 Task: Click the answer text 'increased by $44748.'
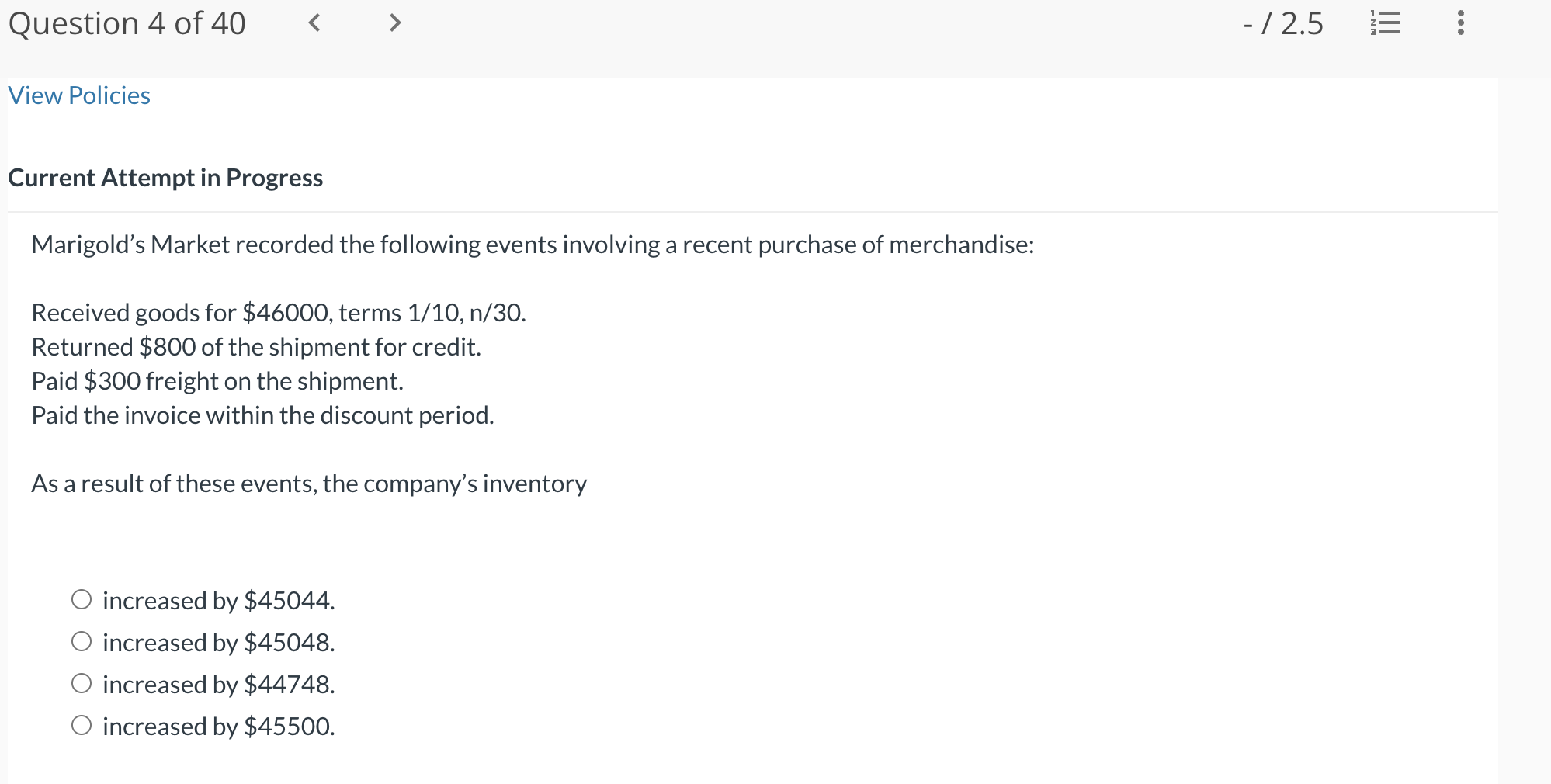pos(218,685)
